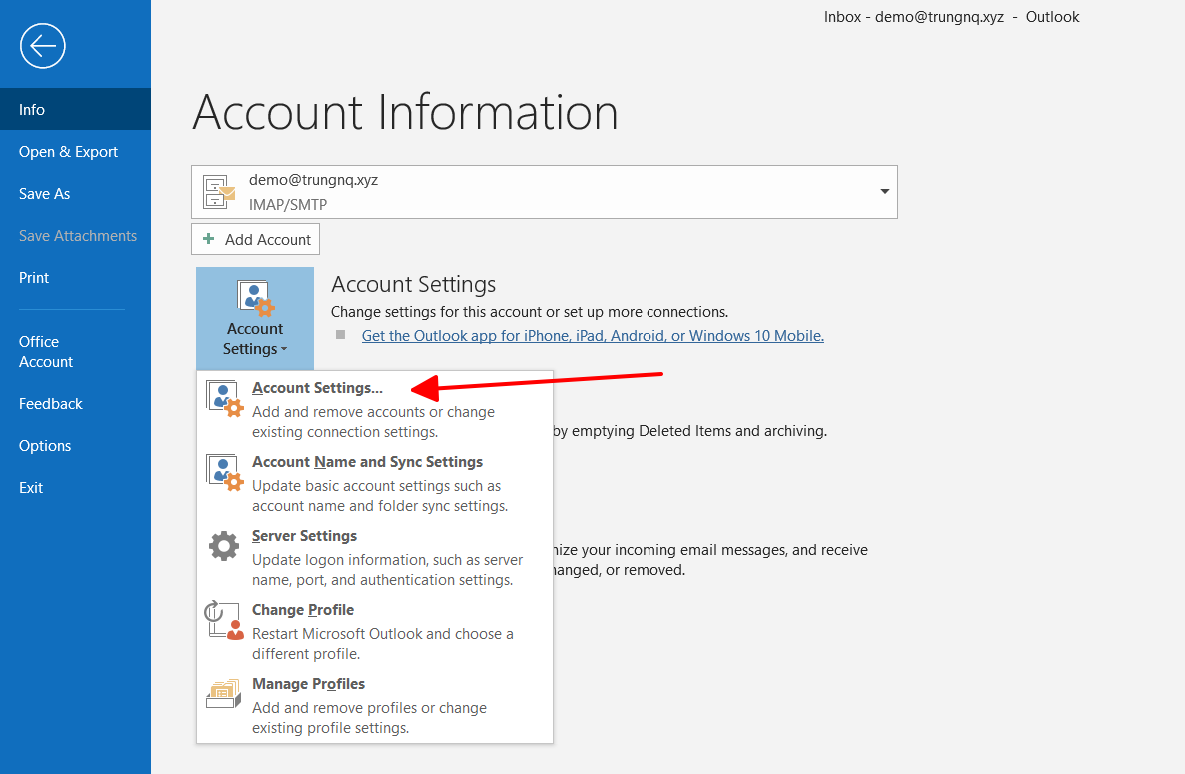The width and height of the screenshot is (1185, 774).
Task: Click the Account Settings button's person-gear icon
Action: (255, 299)
